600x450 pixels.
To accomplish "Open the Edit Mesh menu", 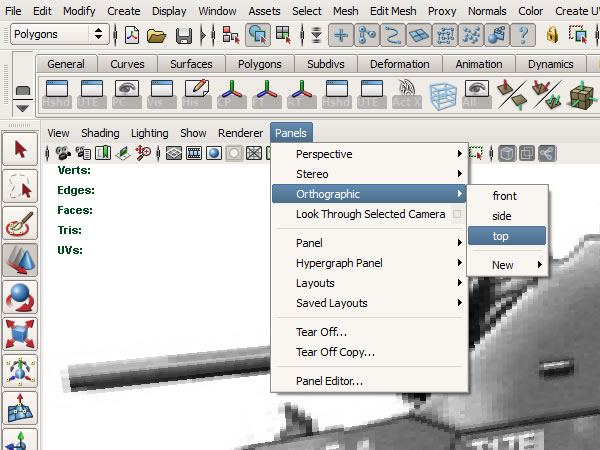I will click(393, 11).
